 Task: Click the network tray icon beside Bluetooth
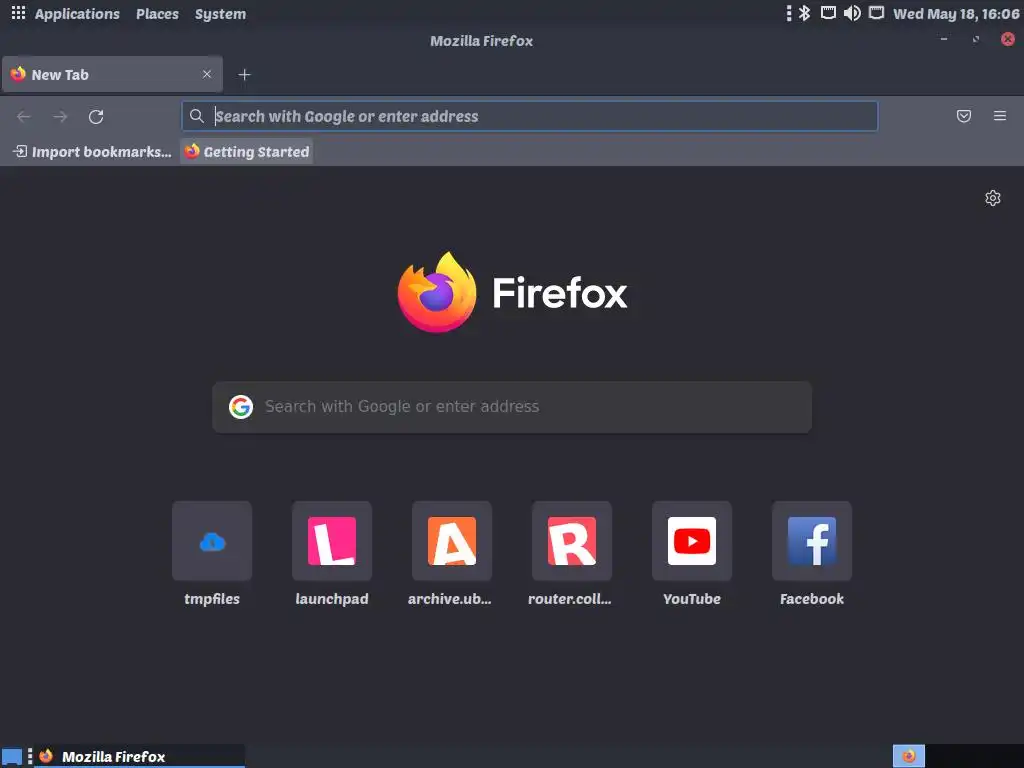(828, 13)
